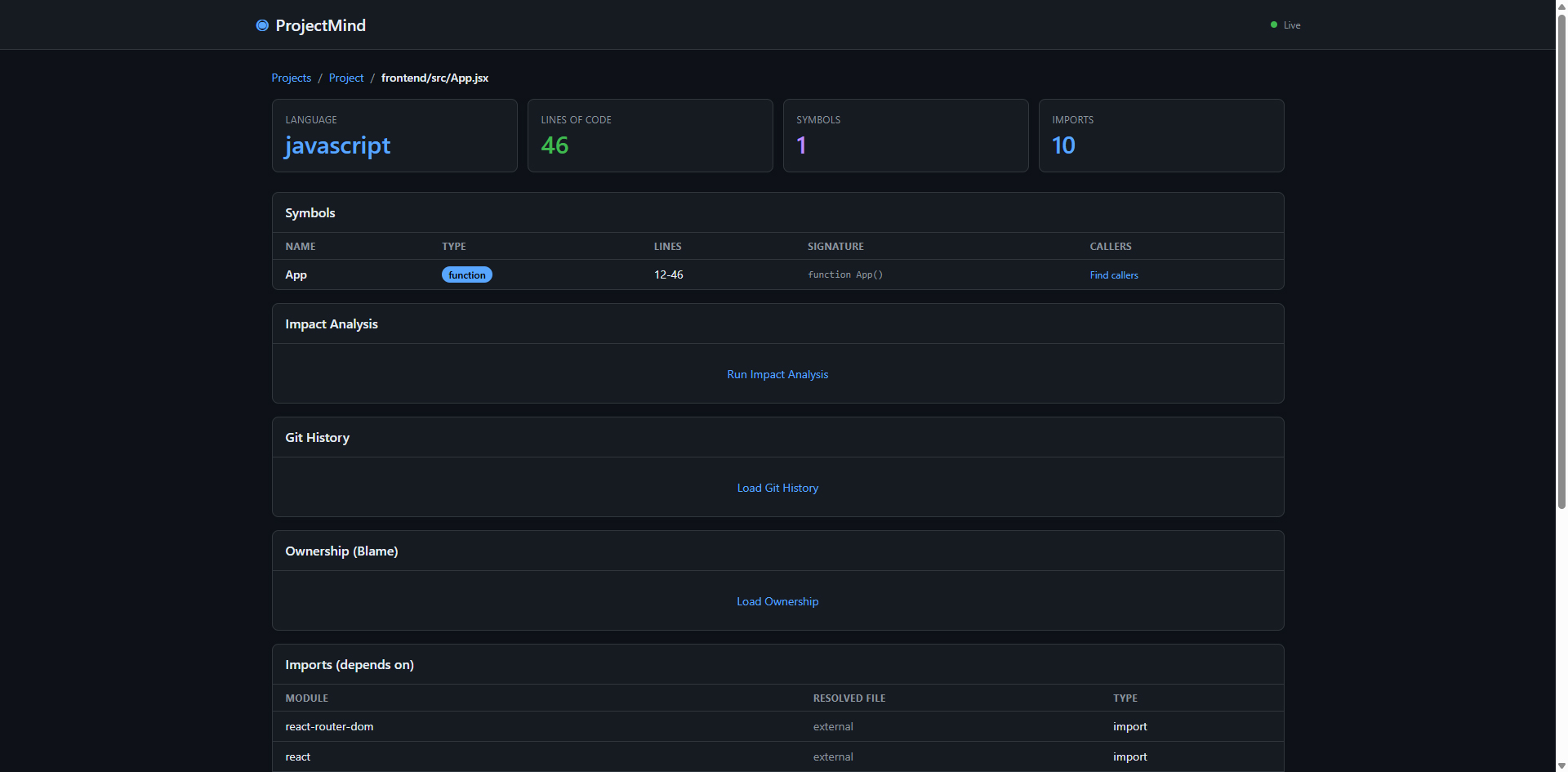Screen dimensions: 1568x772
Task: Click the Language javascript stat card
Action: click(394, 136)
